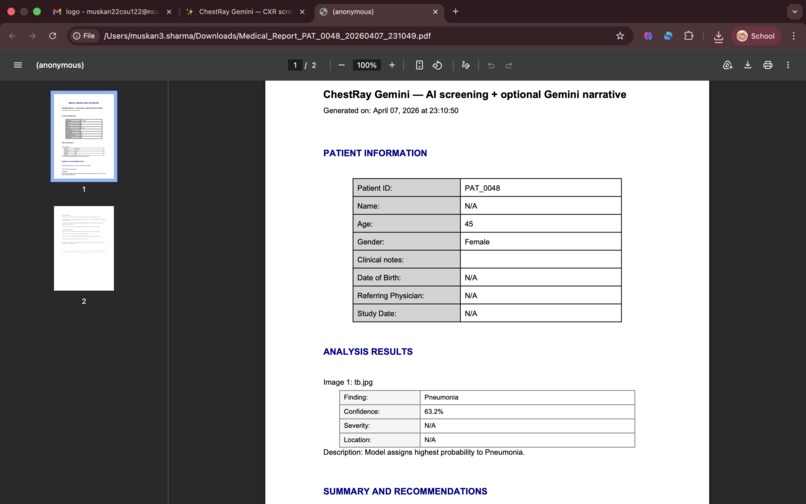
Task: Click the page number input field
Action: pyautogui.click(x=295, y=65)
